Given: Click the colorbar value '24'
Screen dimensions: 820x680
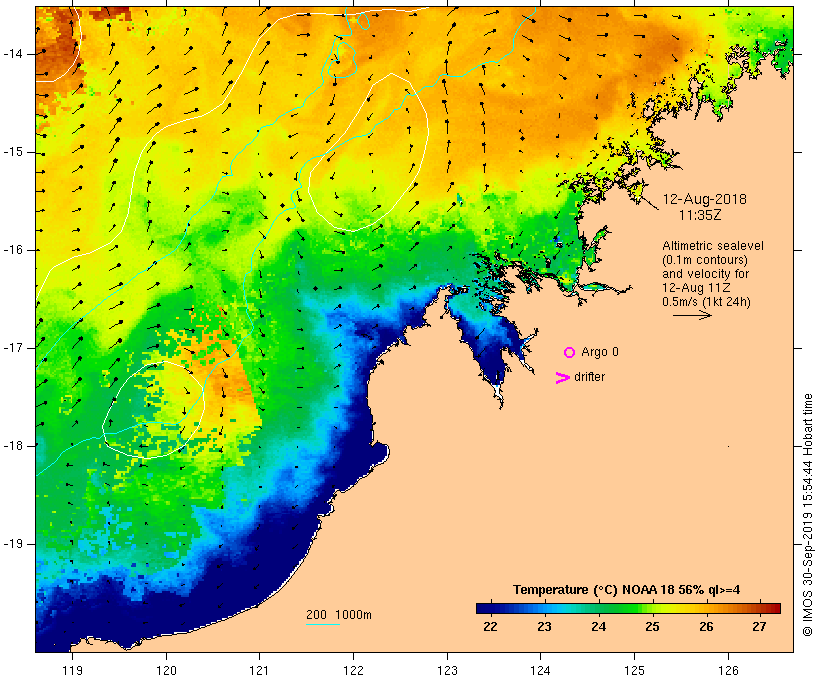Looking at the screenshot, I should click(598, 626).
